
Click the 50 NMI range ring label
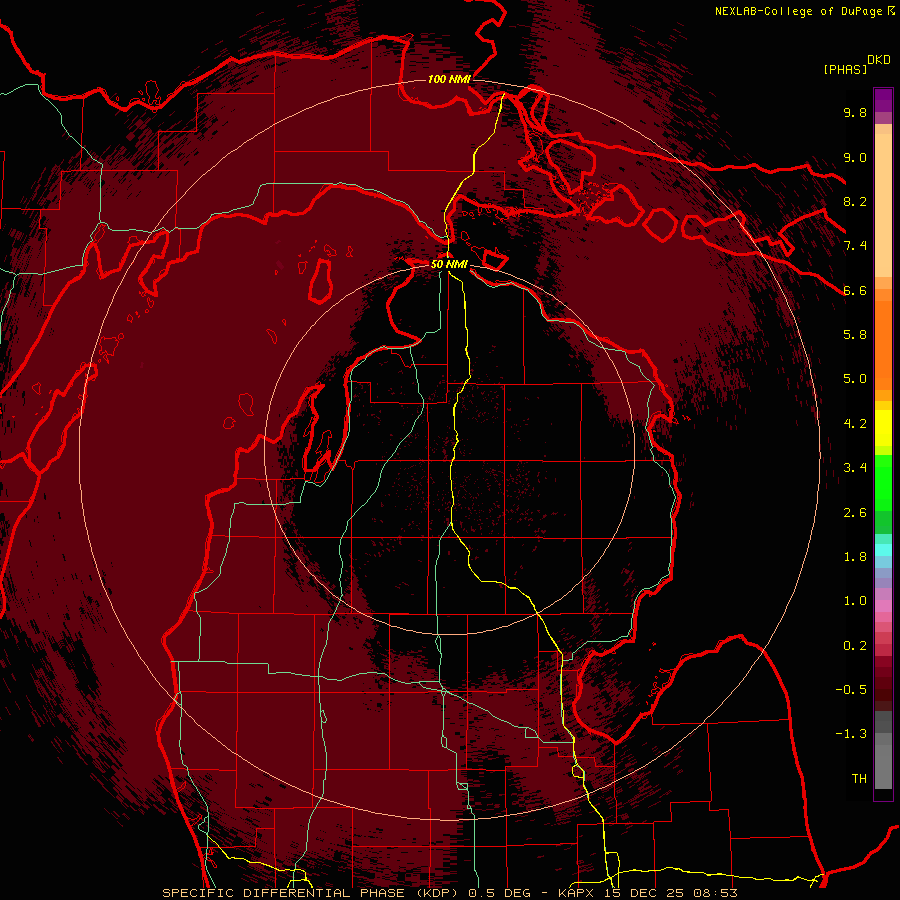click(x=449, y=264)
